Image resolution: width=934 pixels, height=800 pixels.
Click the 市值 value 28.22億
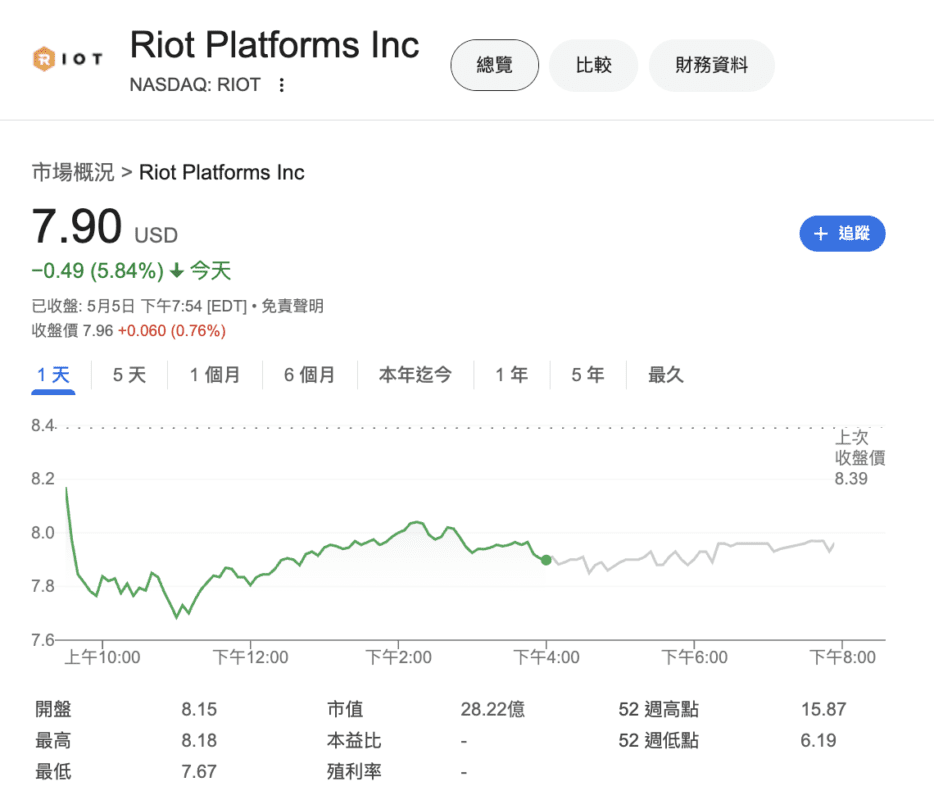click(493, 709)
